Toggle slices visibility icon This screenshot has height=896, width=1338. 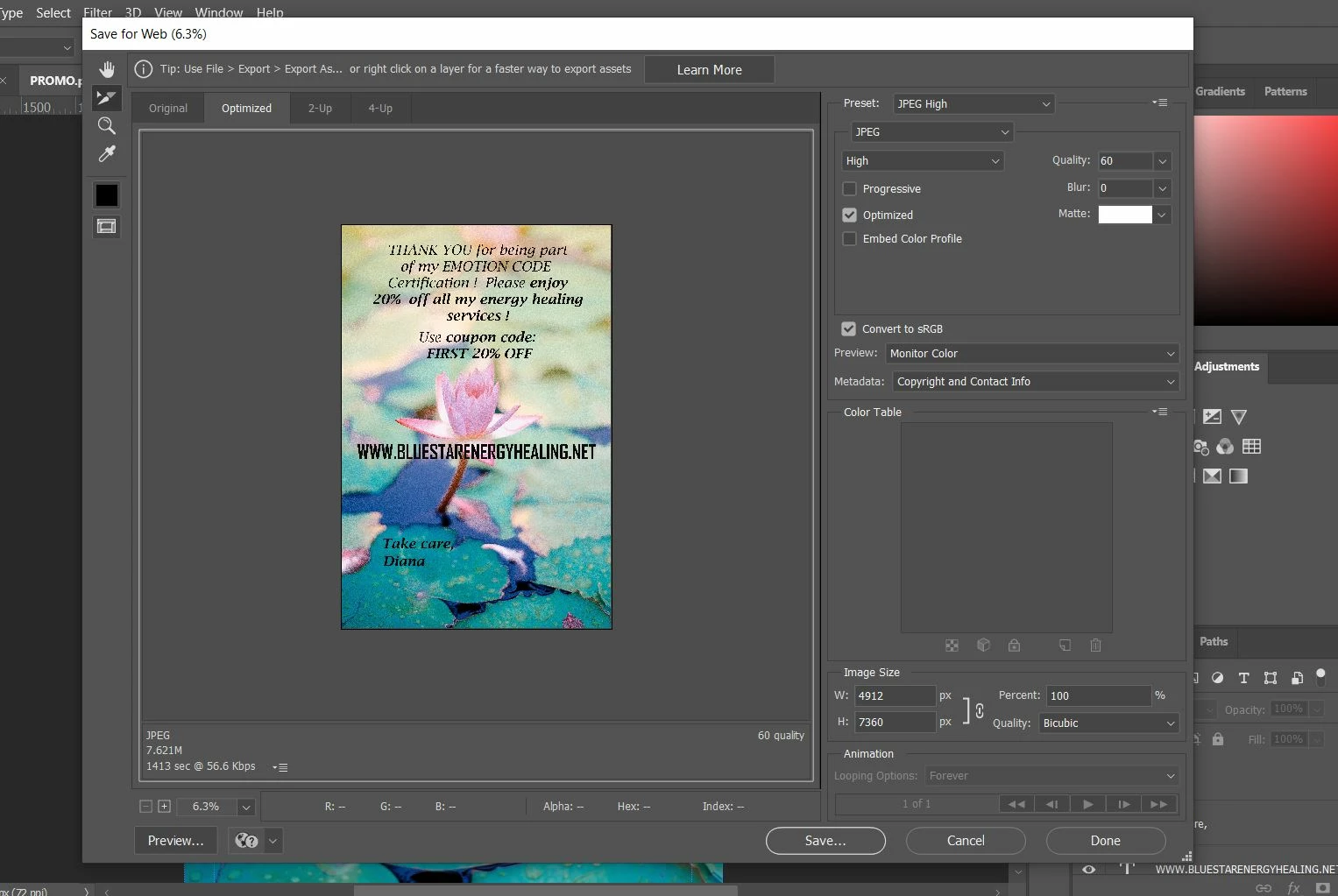[x=107, y=227]
